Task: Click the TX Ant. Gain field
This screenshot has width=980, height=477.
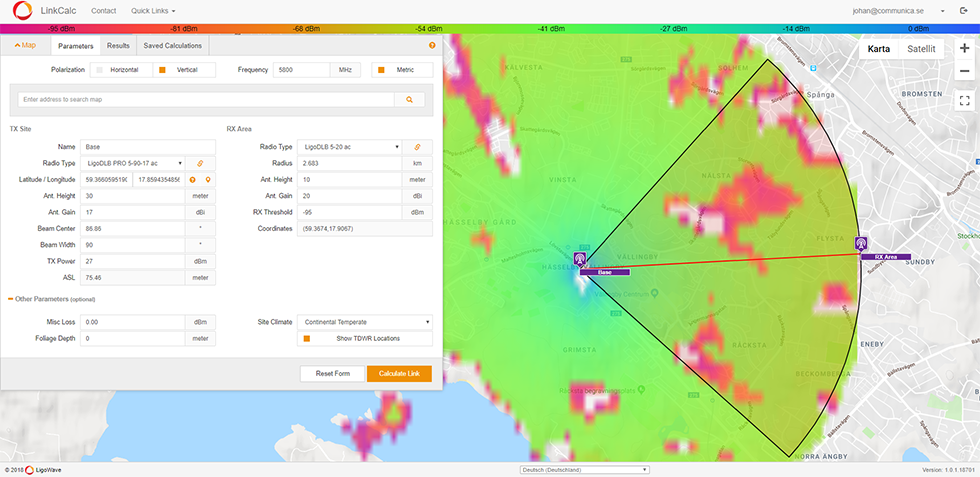Action: [x=132, y=213]
